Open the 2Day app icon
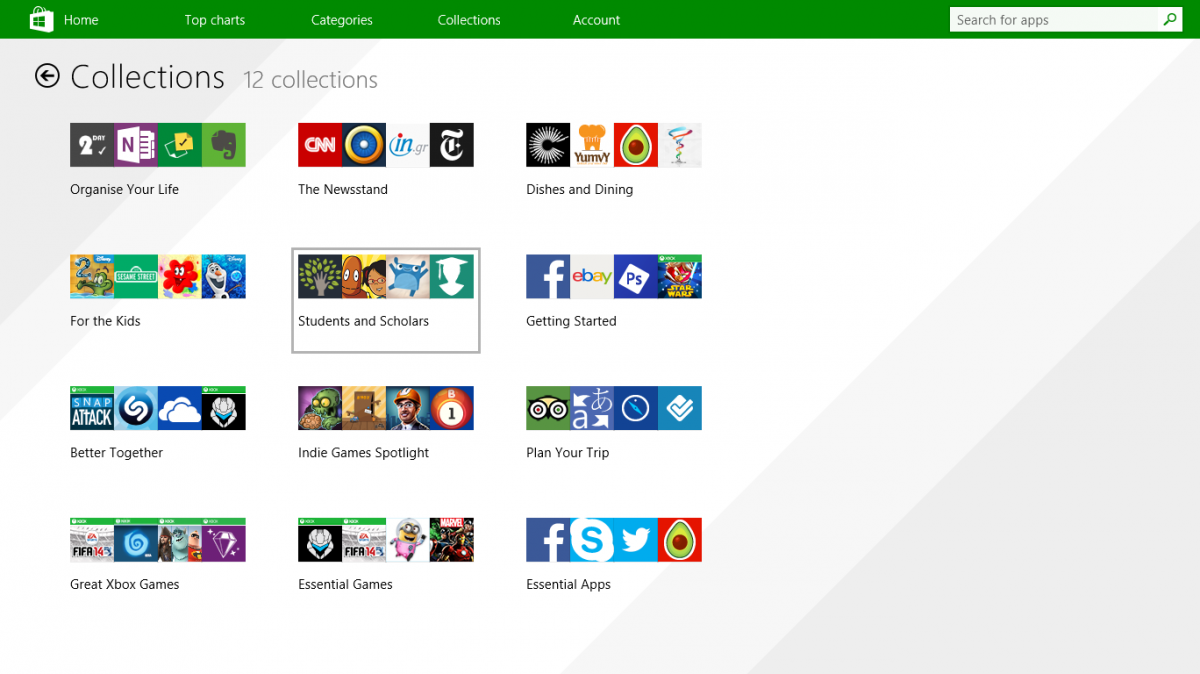The height and width of the screenshot is (674, 1200). (x=92, y=145)
